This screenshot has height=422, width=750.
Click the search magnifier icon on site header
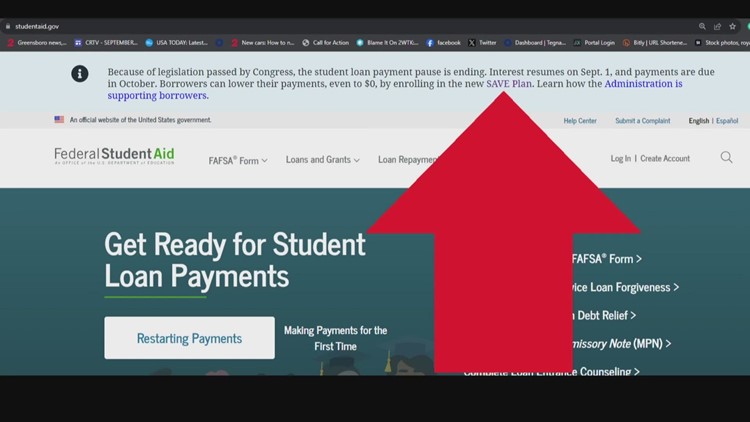726,158
